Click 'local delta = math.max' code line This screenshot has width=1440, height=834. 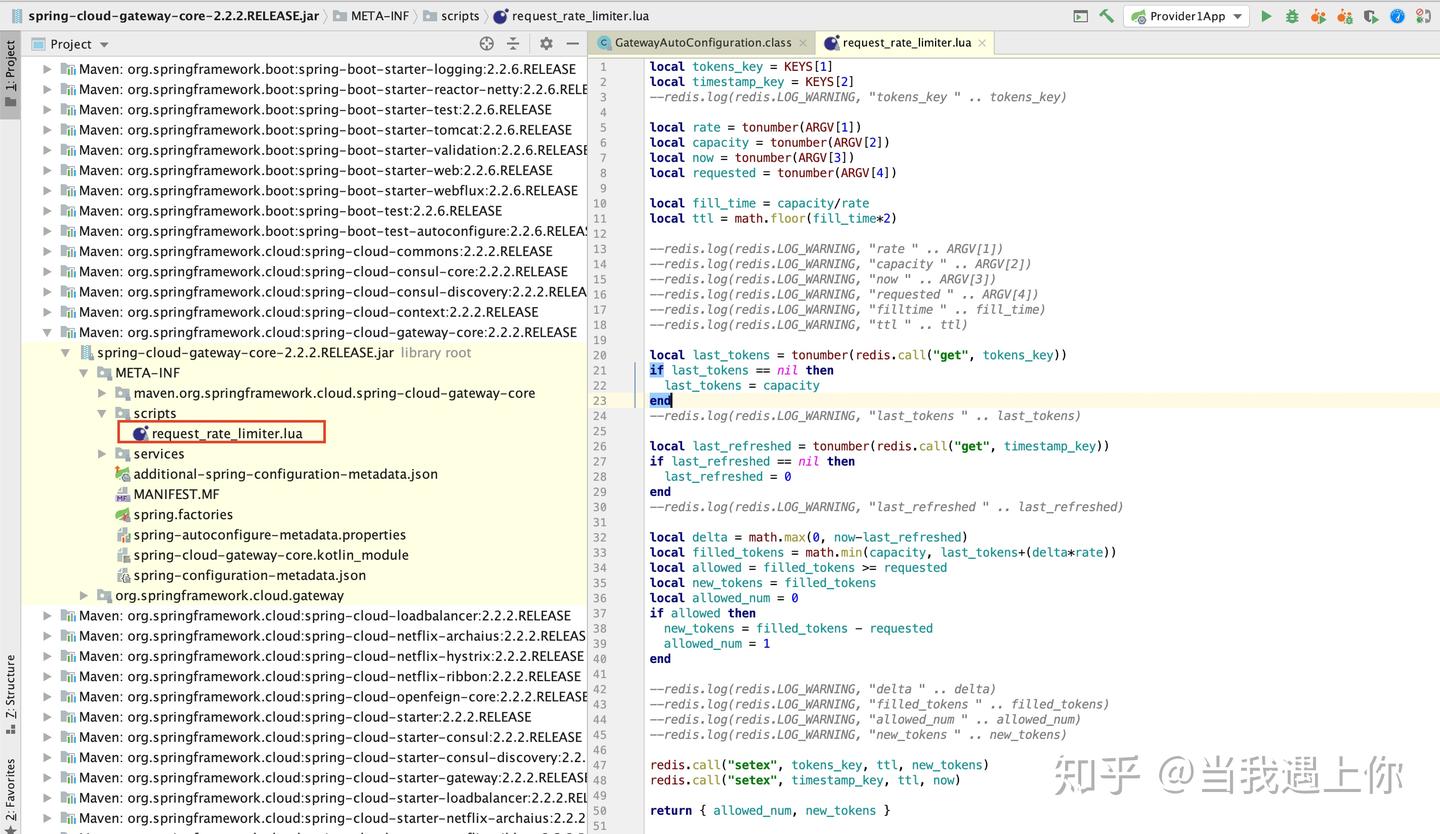pyautogui.click(x=808, y=537)
